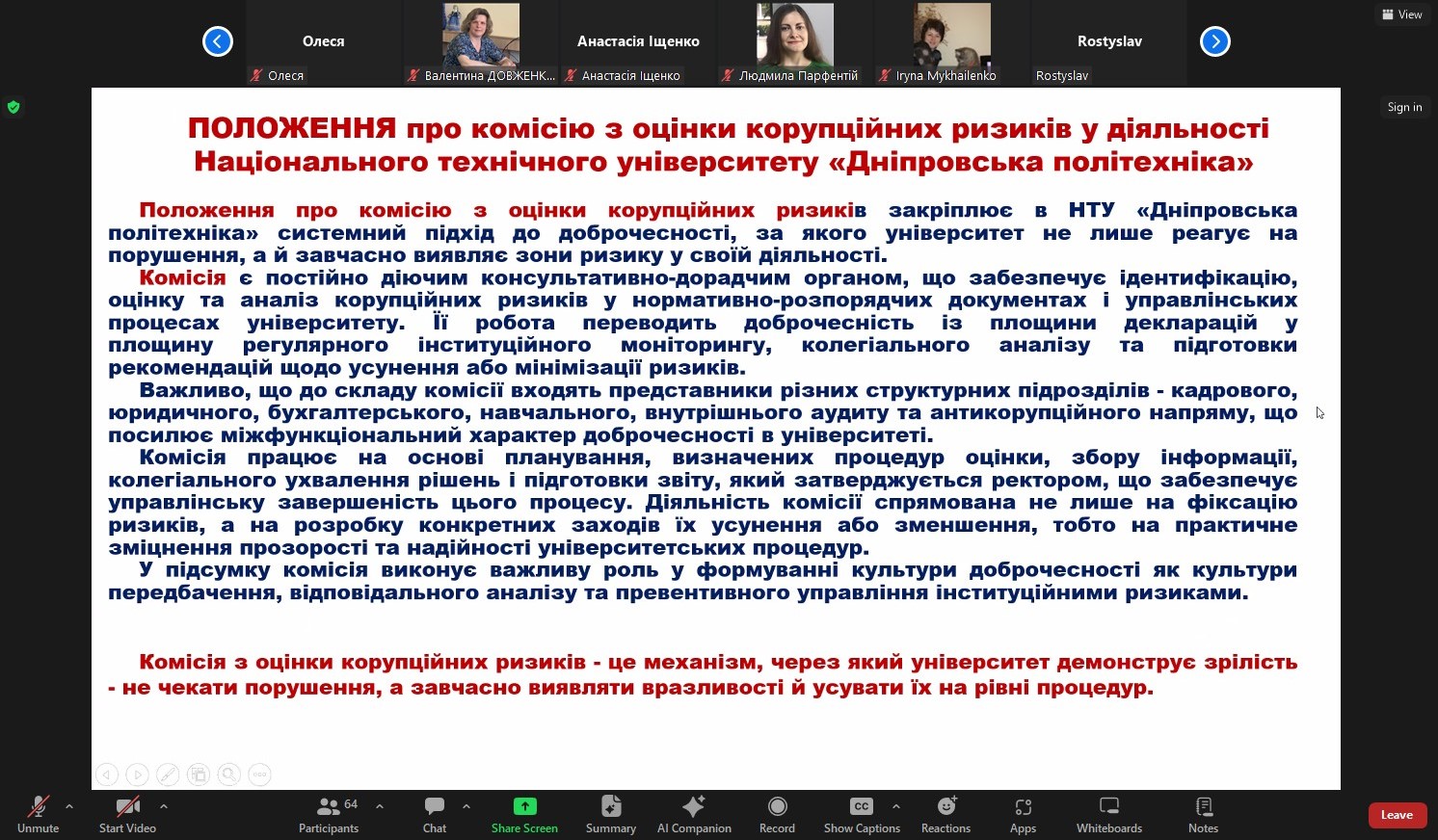Screen dimensions: 1438x840
Task: Select the pen tool on the slide
Action: (x=168, y=774)
